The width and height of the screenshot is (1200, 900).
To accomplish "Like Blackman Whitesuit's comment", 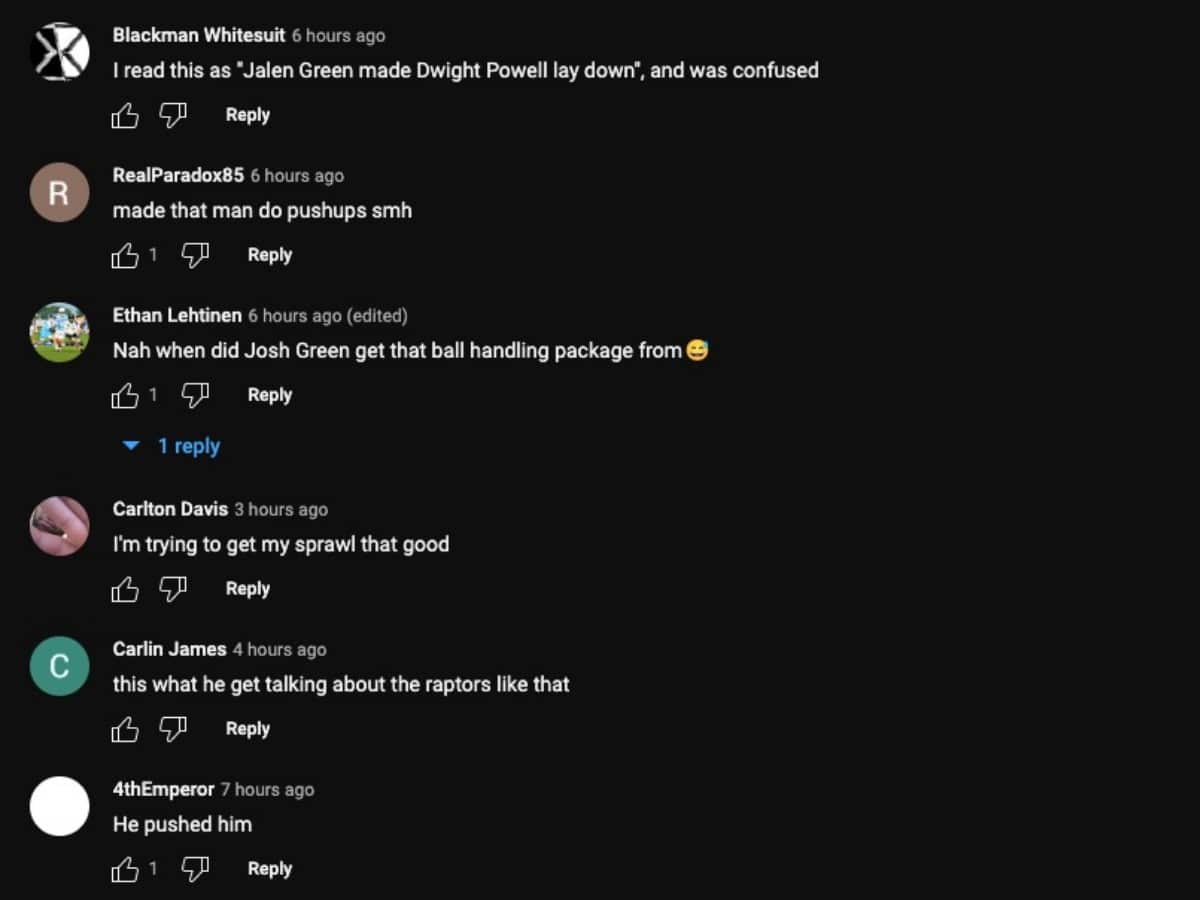I will [125, 116].
